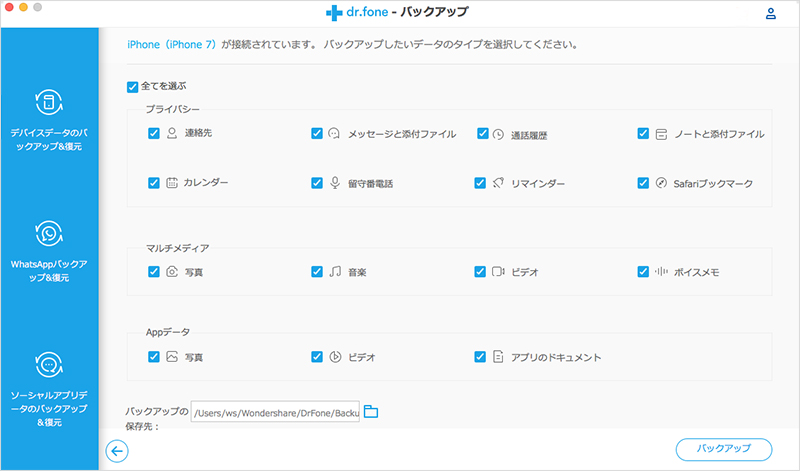Uncheck the voice memo (ボイスメモ) checkbox
800x471 pixels.
pos(643,271)
